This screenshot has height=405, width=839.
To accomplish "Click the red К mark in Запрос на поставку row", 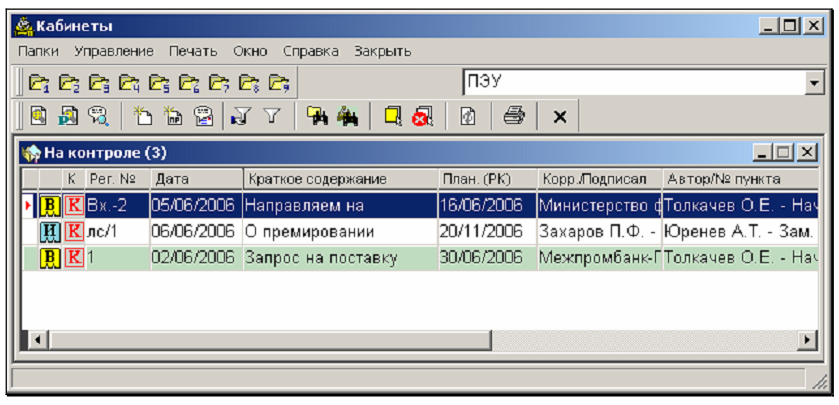I will point(74,258).
